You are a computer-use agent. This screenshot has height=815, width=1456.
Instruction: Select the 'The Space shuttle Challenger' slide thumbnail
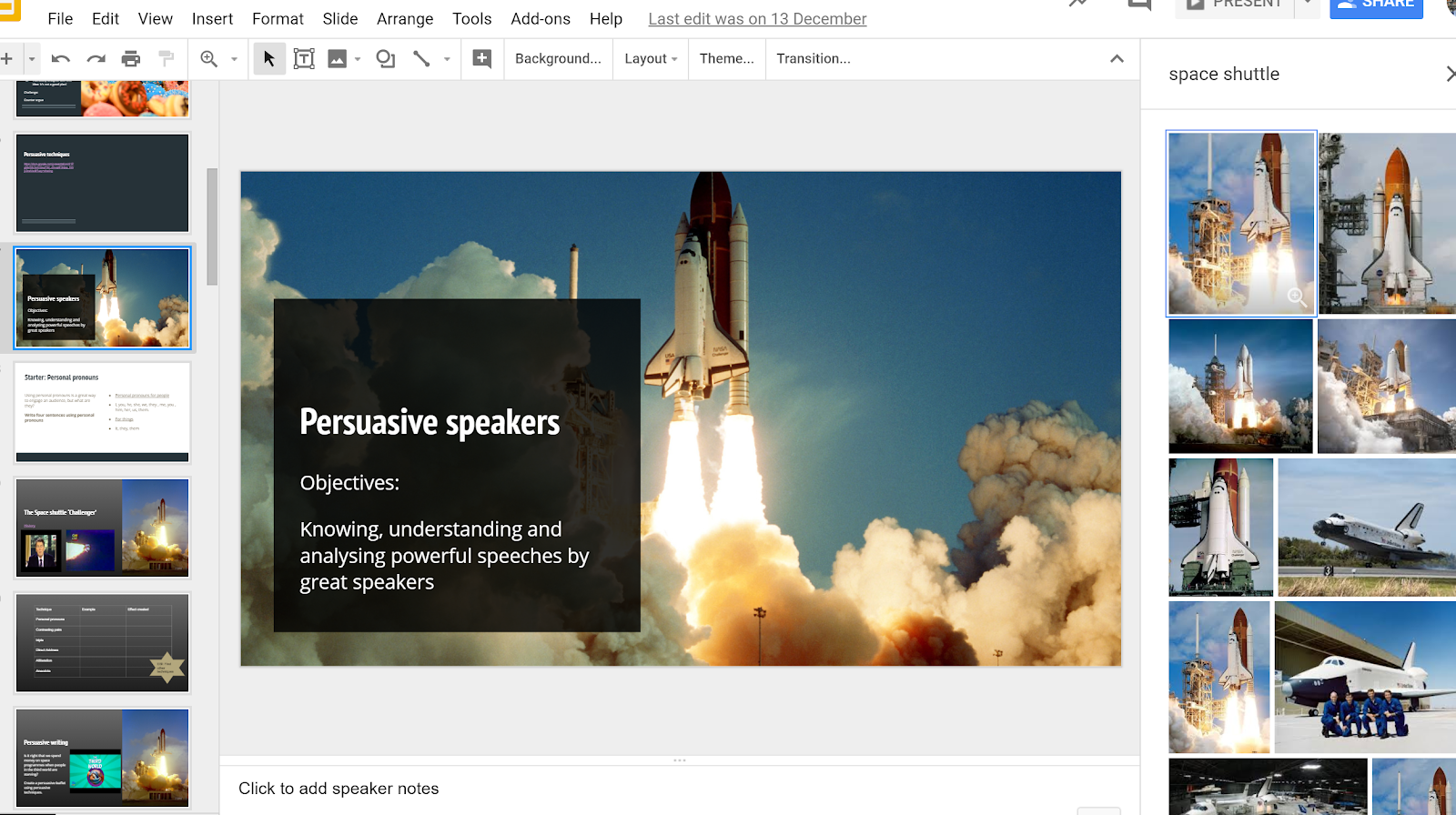tap(102, 528)
